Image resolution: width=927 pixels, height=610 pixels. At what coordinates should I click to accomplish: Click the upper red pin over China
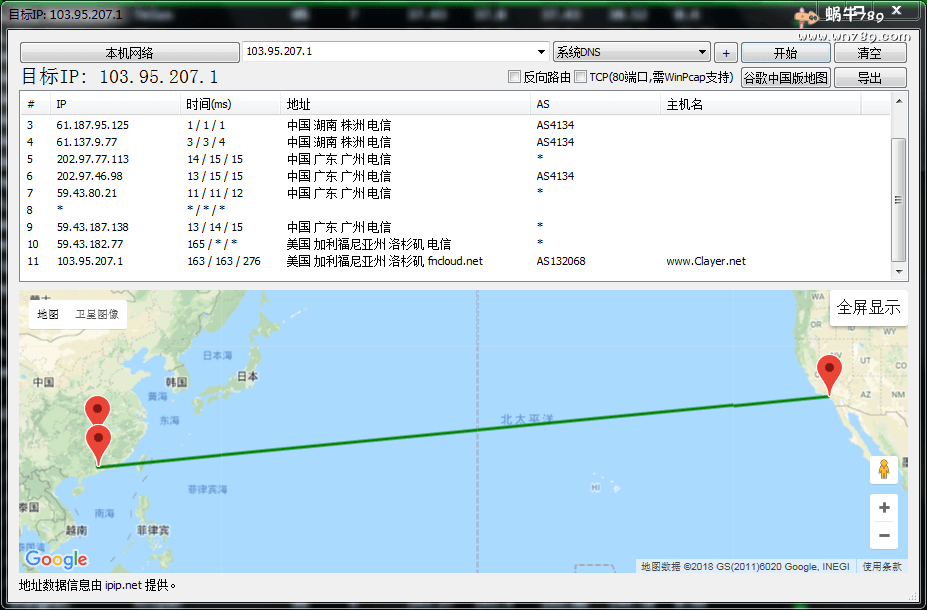coord(97,411)
